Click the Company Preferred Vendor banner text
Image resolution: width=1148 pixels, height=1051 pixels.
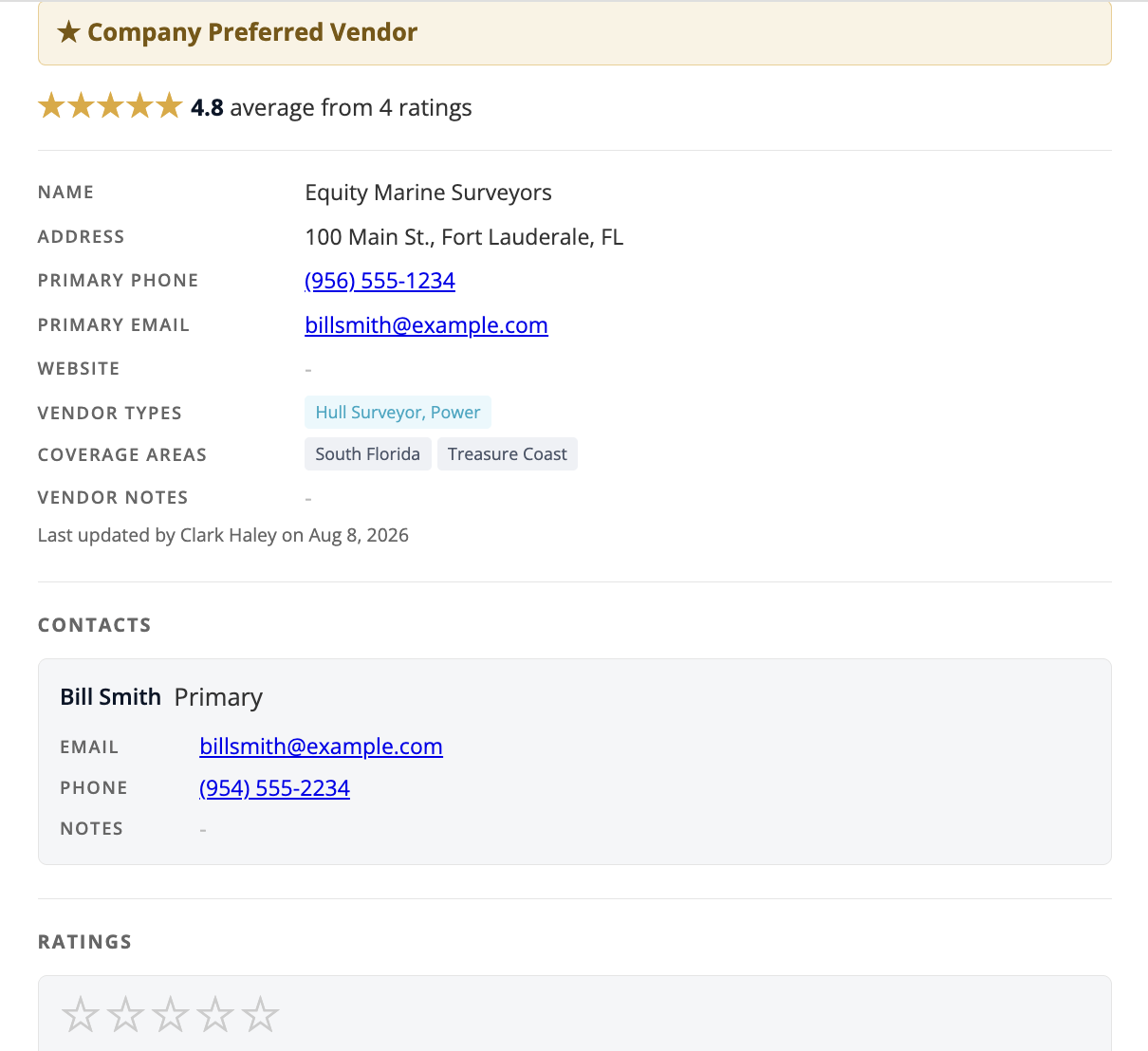252,32
